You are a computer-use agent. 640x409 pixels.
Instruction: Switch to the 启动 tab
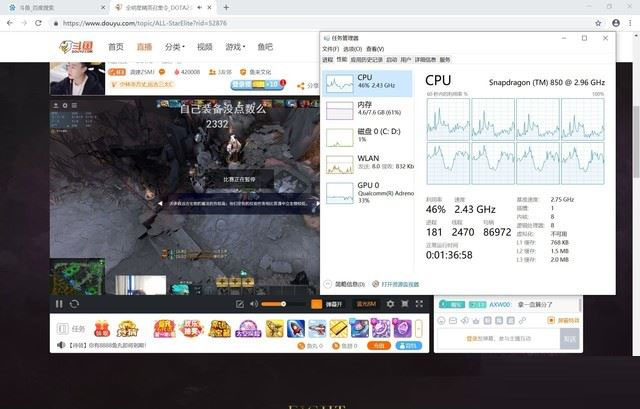[x=391, y=60]
